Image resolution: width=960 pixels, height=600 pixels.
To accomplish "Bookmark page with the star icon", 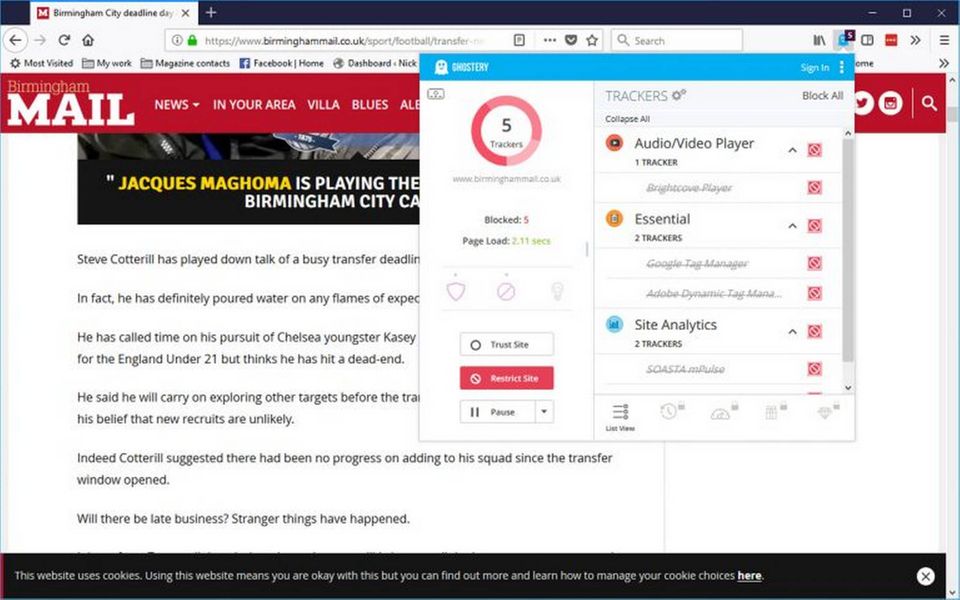I will click(592, 40).
